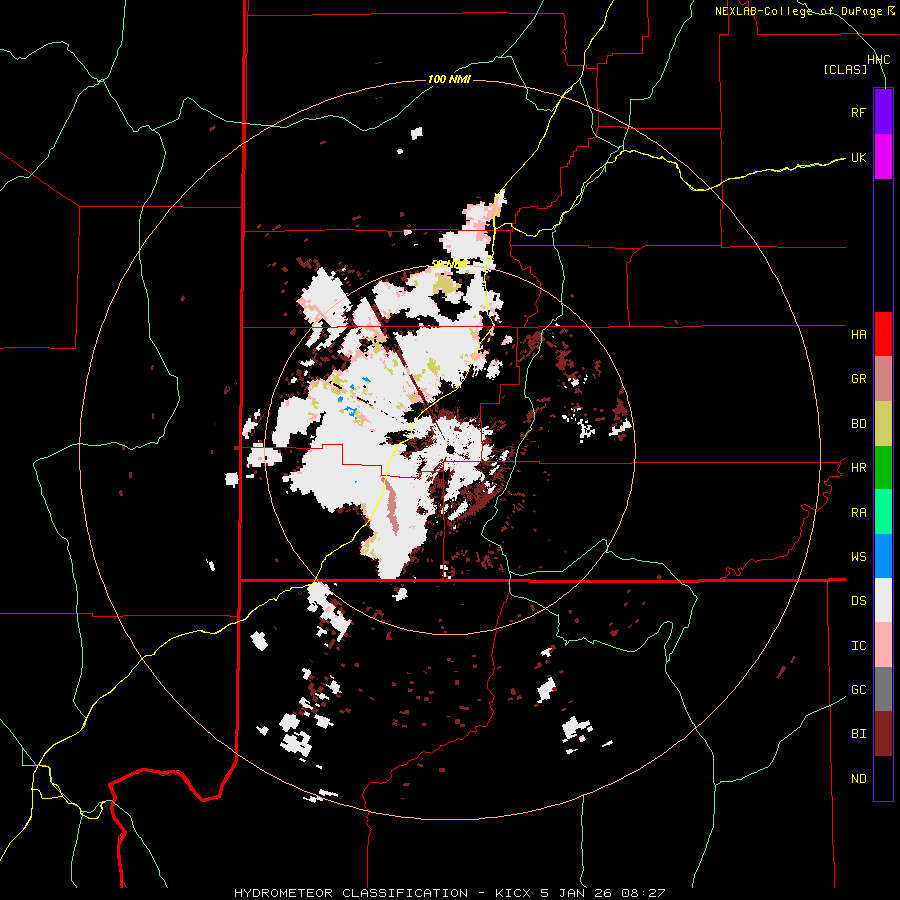Click the [CLAS] units label
Image resolution: width=900 pixels, height=900 pixels.
click(x=845, y=70)
